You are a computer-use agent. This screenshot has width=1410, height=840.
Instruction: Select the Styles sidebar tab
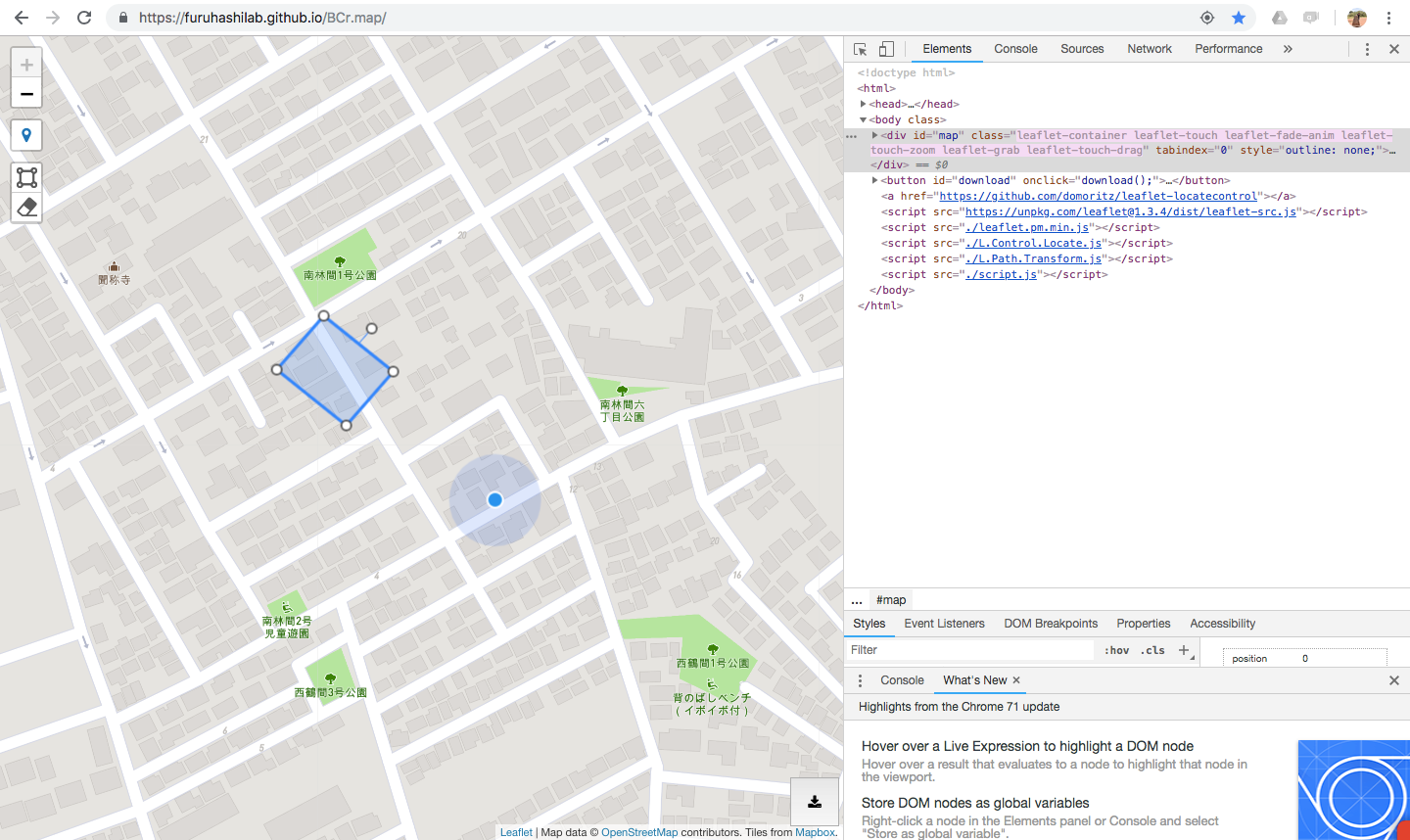[x=869, y=624]
